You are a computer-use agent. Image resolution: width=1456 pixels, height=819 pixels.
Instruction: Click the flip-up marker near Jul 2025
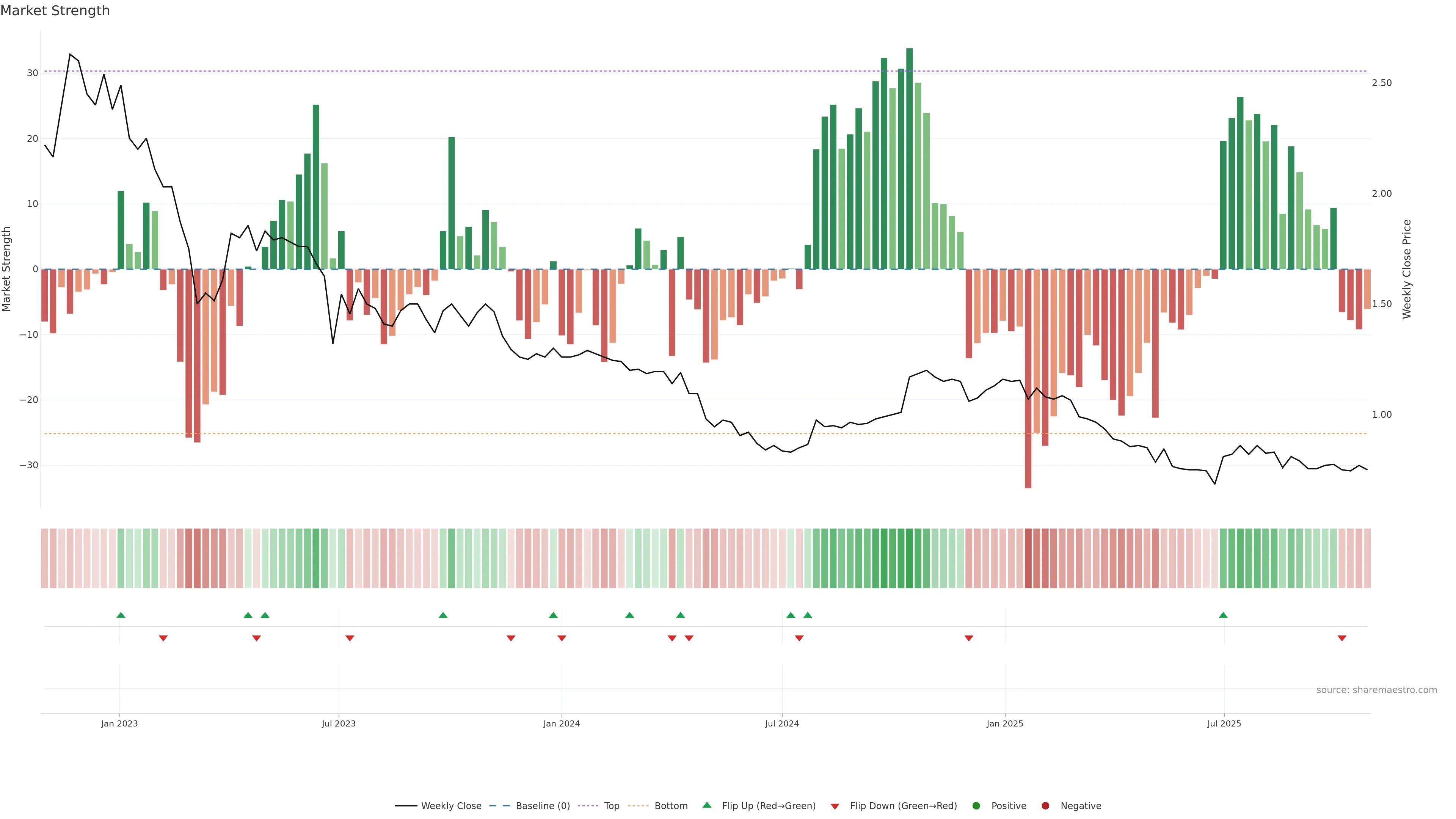[1223, 615]
